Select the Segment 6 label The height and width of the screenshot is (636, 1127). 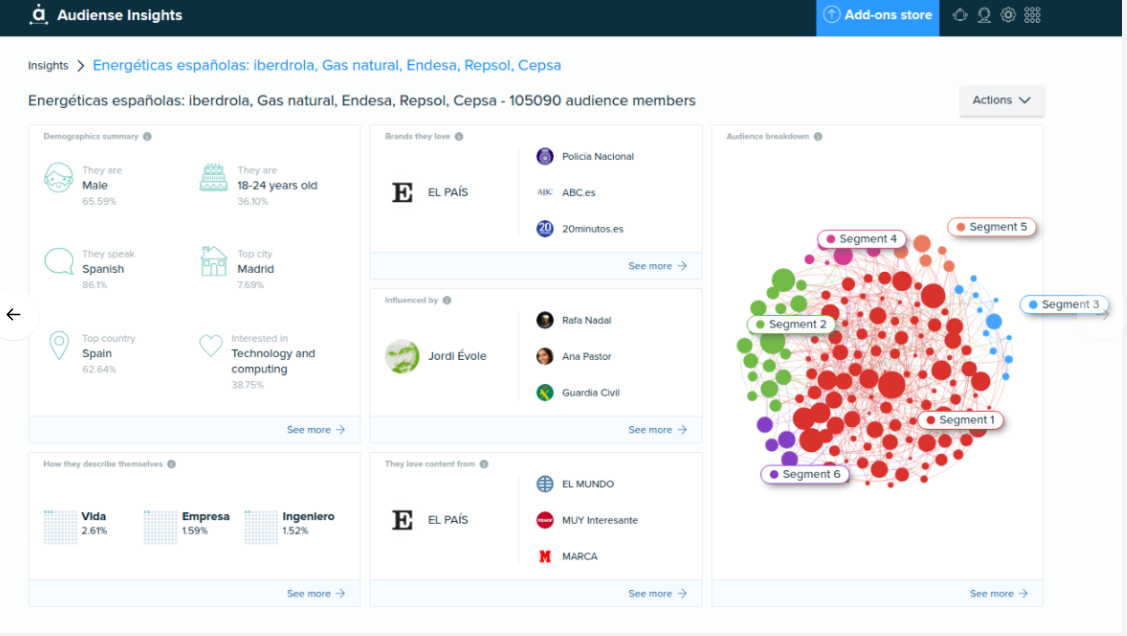click(x=804, y=474)
